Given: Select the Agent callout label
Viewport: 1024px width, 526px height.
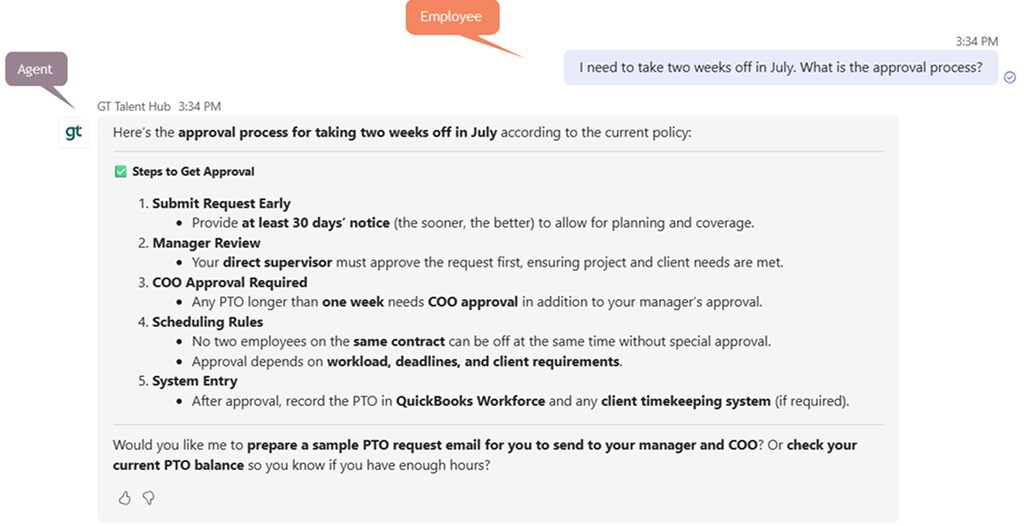Looking at the screenshot, I should coord(36,69).
